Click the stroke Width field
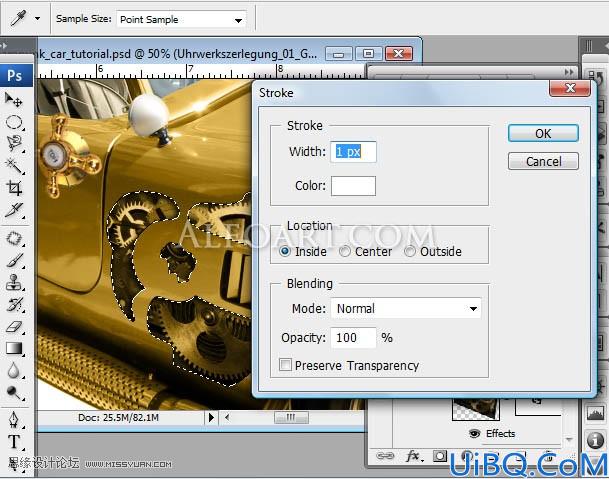 [x=353, y=152]
